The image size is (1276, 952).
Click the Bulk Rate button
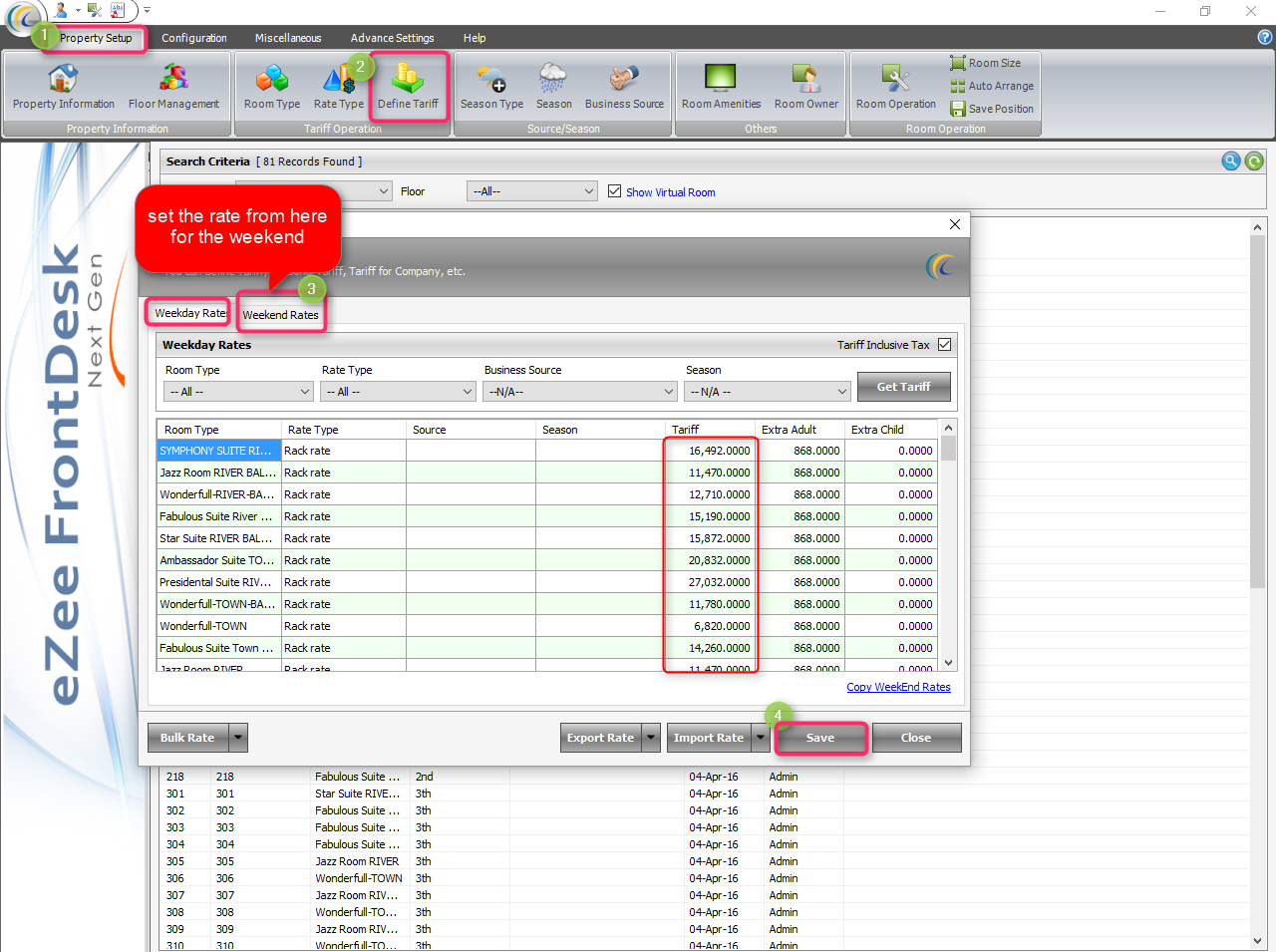tap(187, 738)
